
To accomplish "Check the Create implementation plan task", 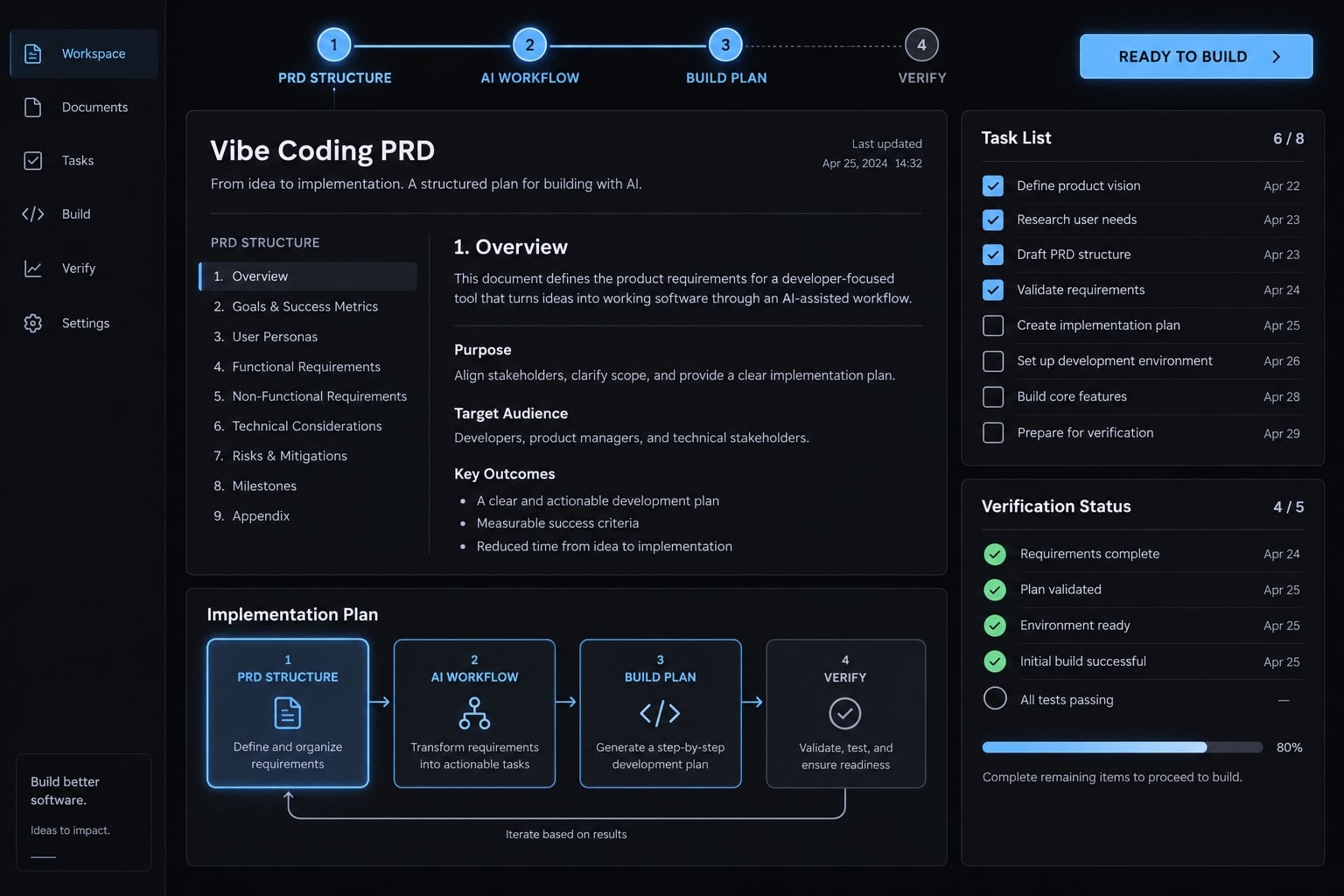I will 993,325.
